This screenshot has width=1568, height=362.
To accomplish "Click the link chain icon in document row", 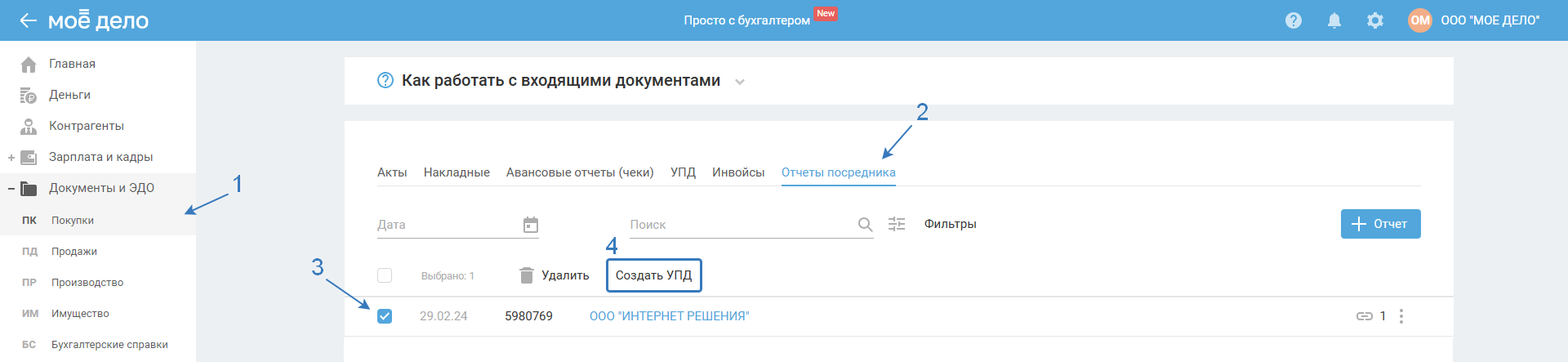I will click(1365, 316).
